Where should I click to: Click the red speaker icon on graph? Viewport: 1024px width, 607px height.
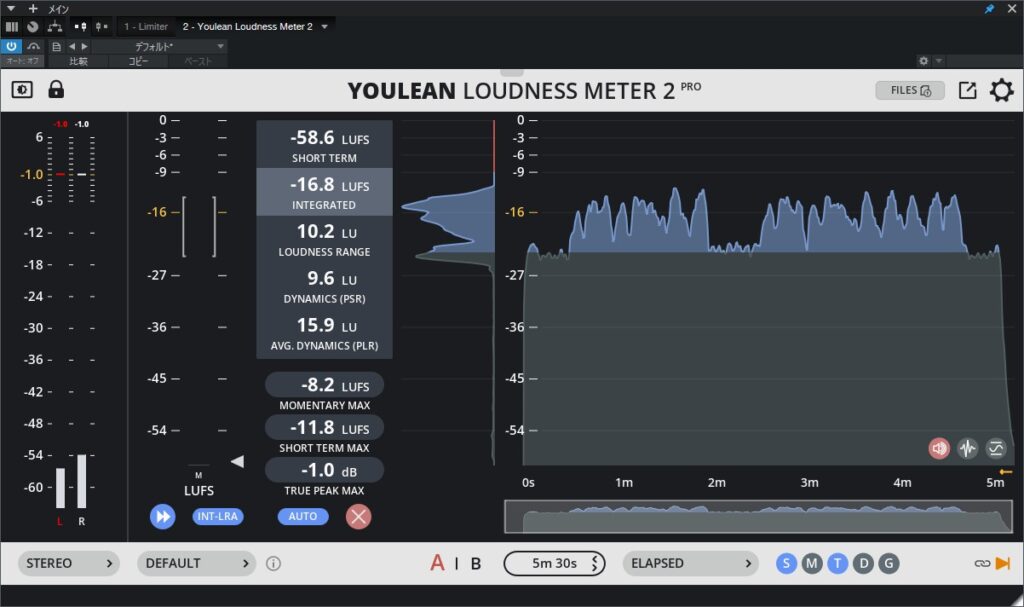(x=939, y=448)
